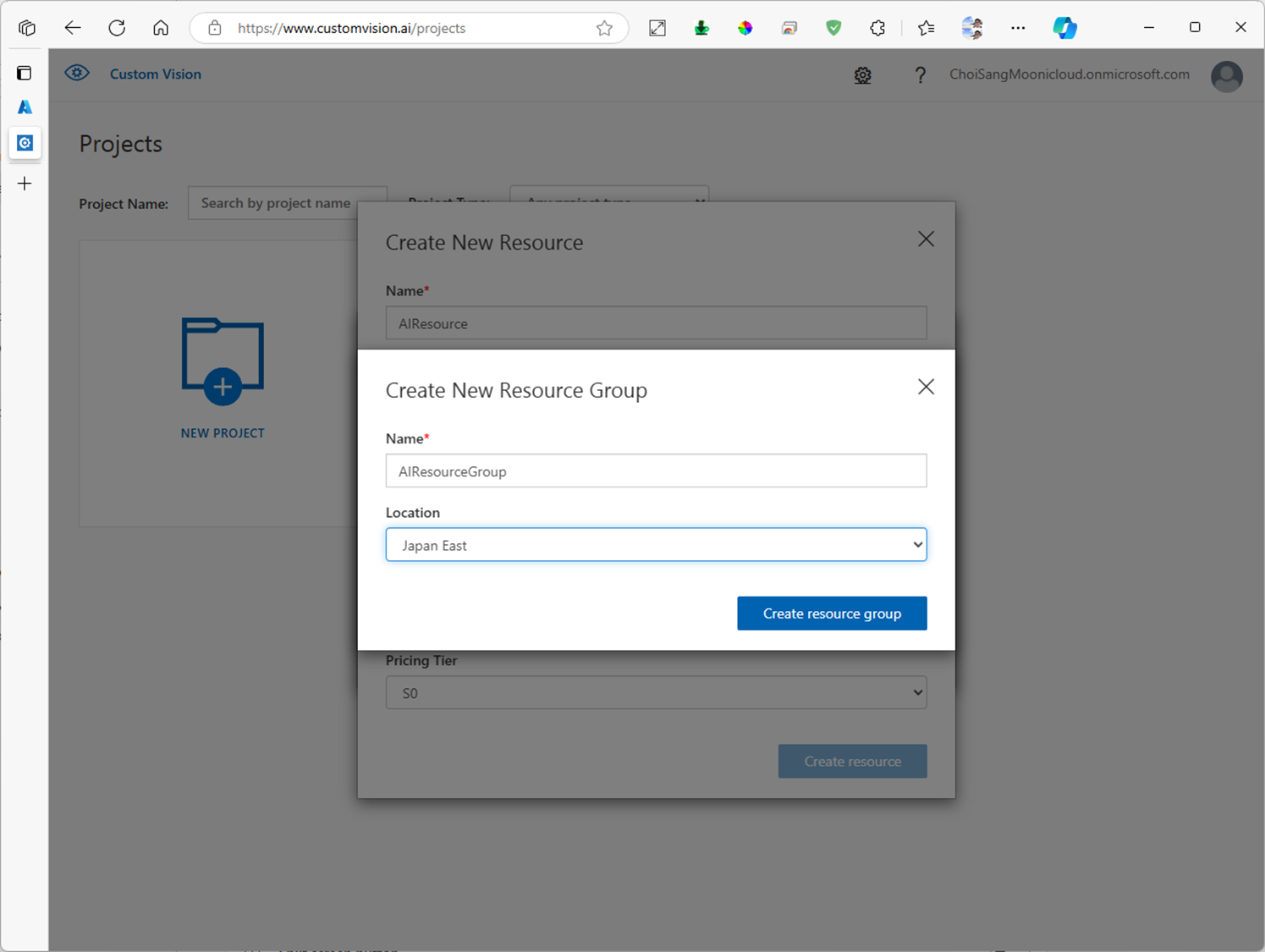Screen dimensions: 1265x952
Task: Open Custom Vision settings gear
Action: click(x=862, y=75)
